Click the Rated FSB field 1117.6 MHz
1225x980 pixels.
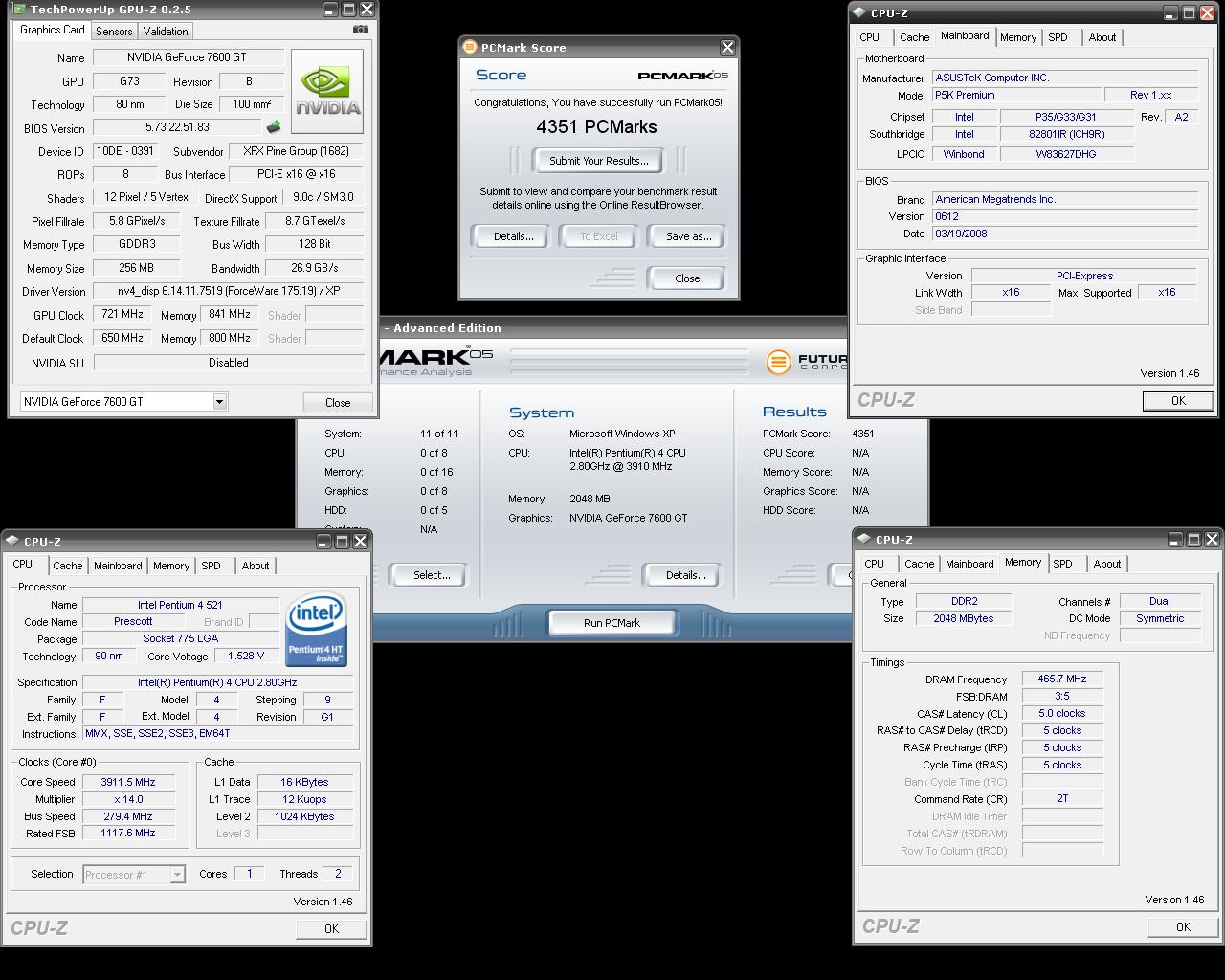[x=128, y=834]
